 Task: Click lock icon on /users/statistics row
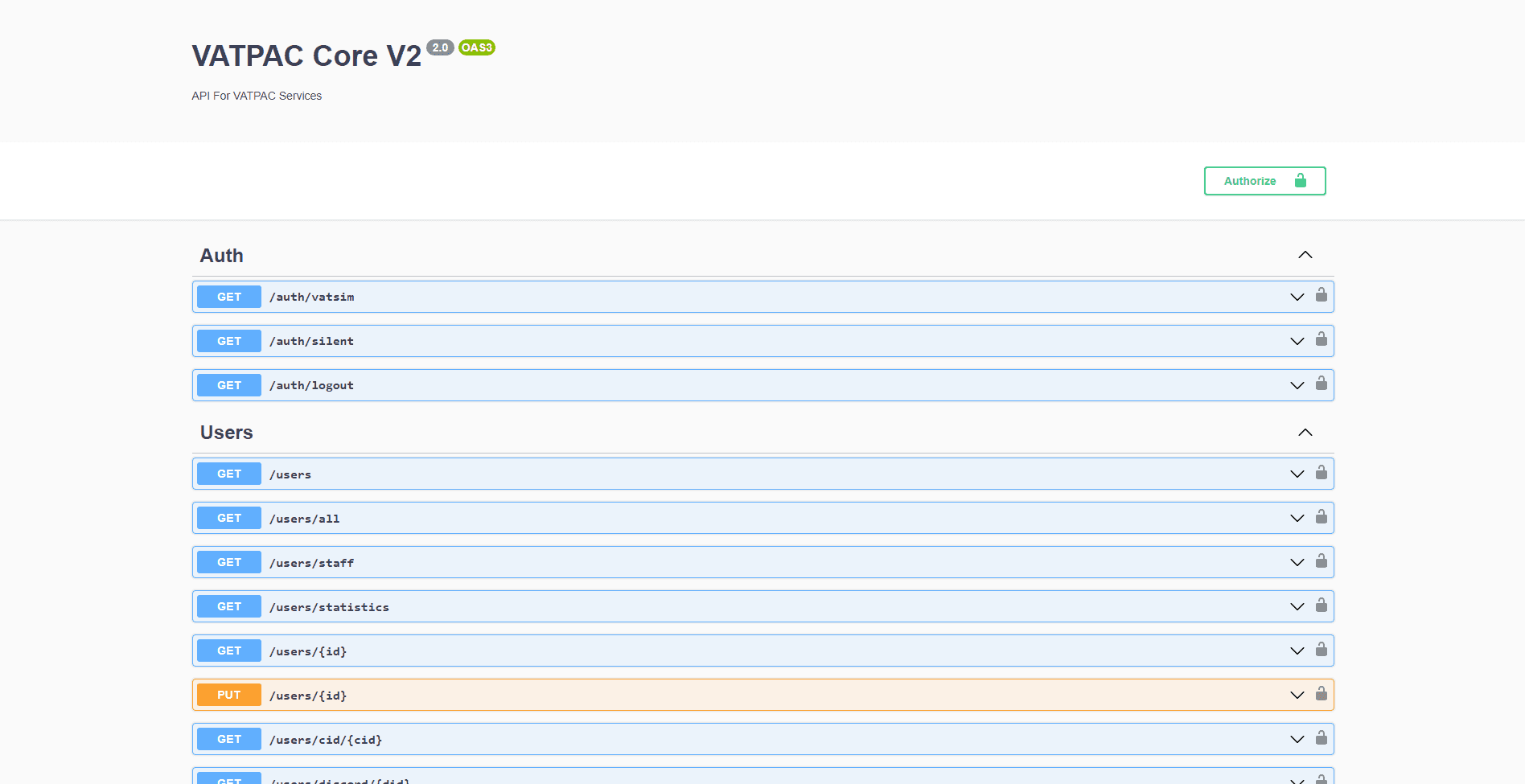coord(1321,604)
